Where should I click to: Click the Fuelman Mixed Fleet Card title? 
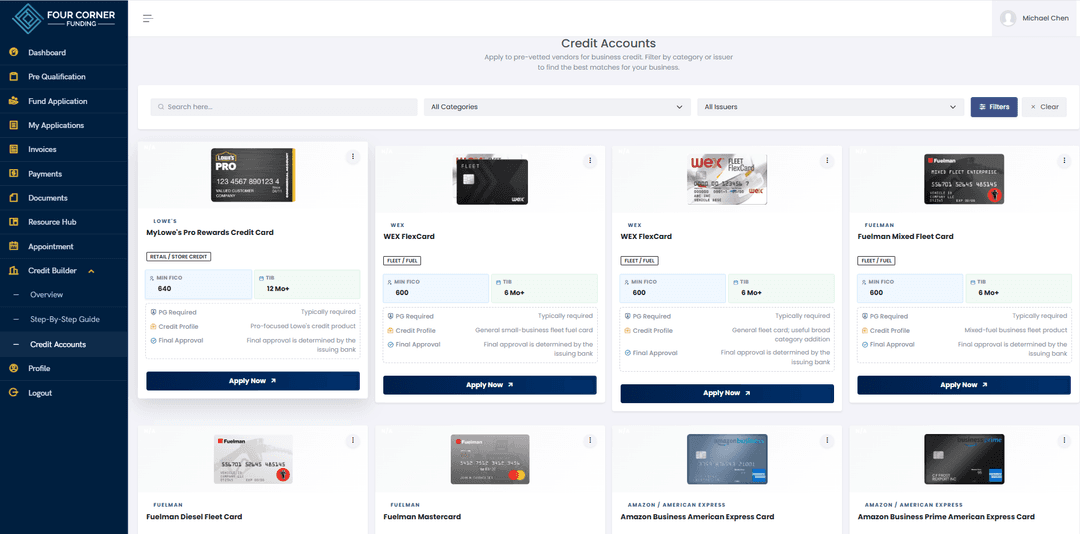[905, 236]
